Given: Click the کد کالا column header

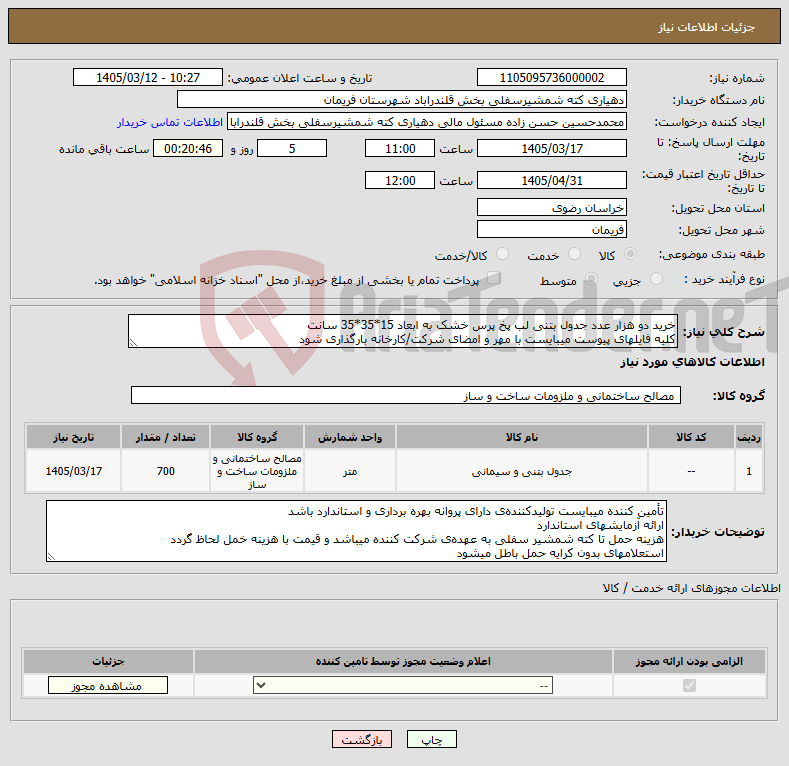Looking at the screenshot, I should (x=691, y=437).
